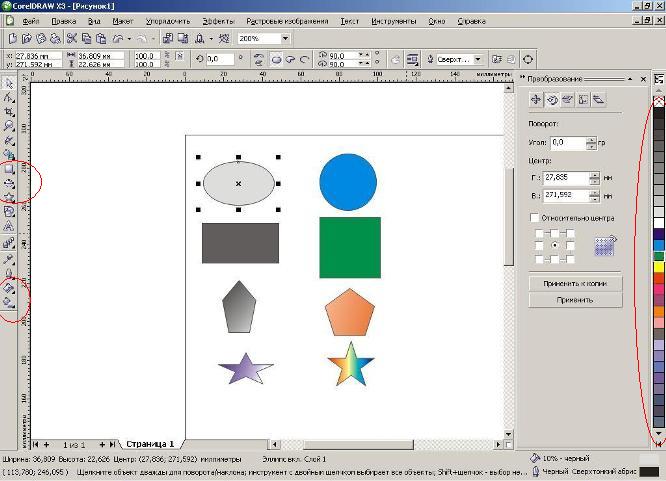Adjust the 'Г' center spinner arrows

pos(594,178)
